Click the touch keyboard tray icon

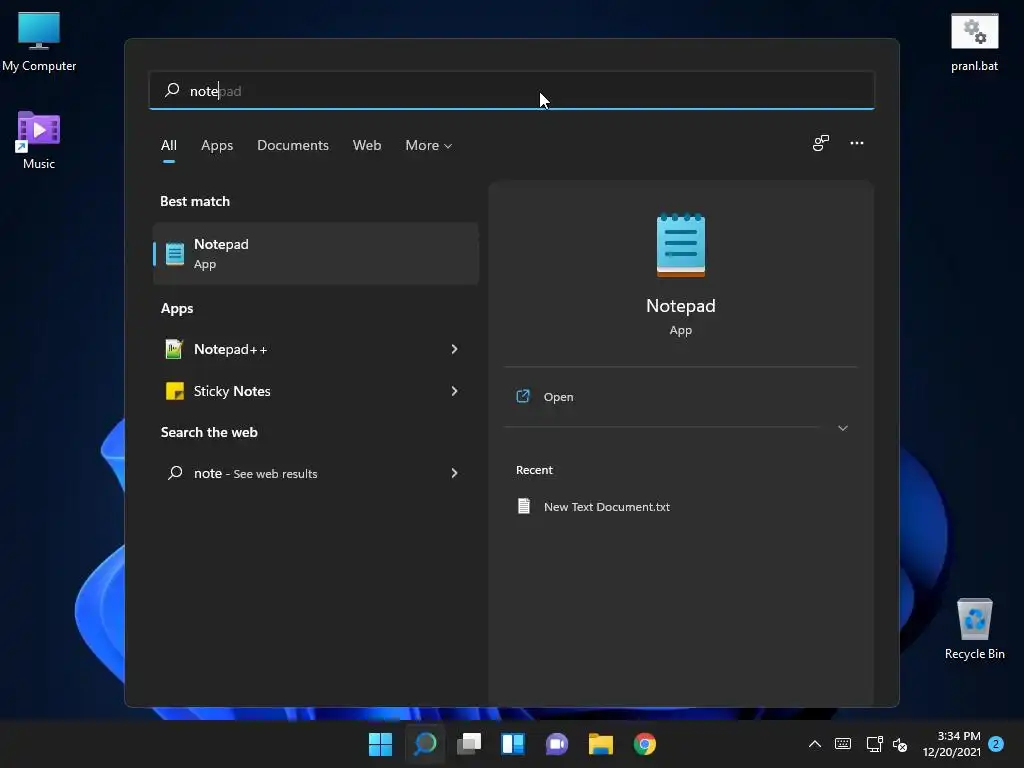(843, 744)
